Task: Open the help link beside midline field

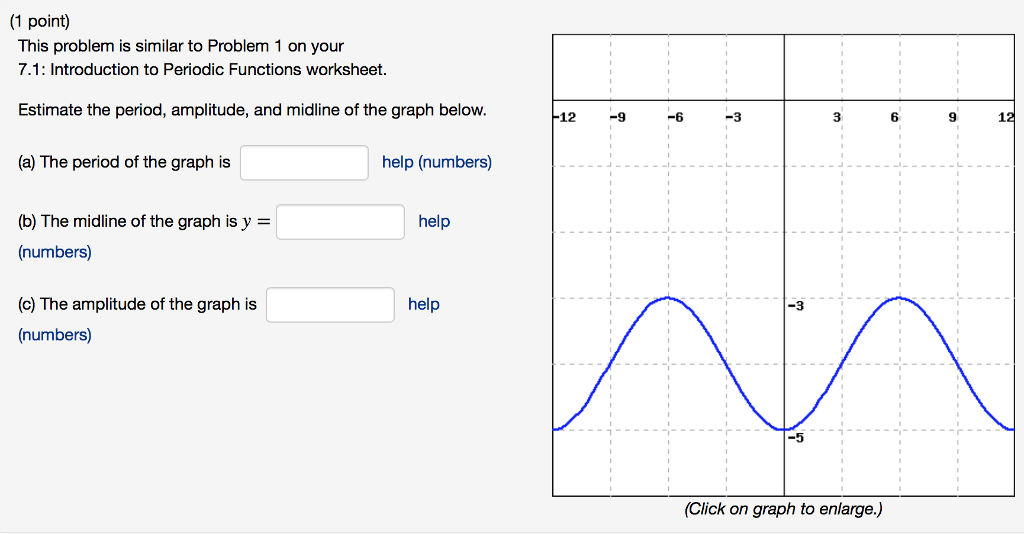Action: (x=434, y=221)
